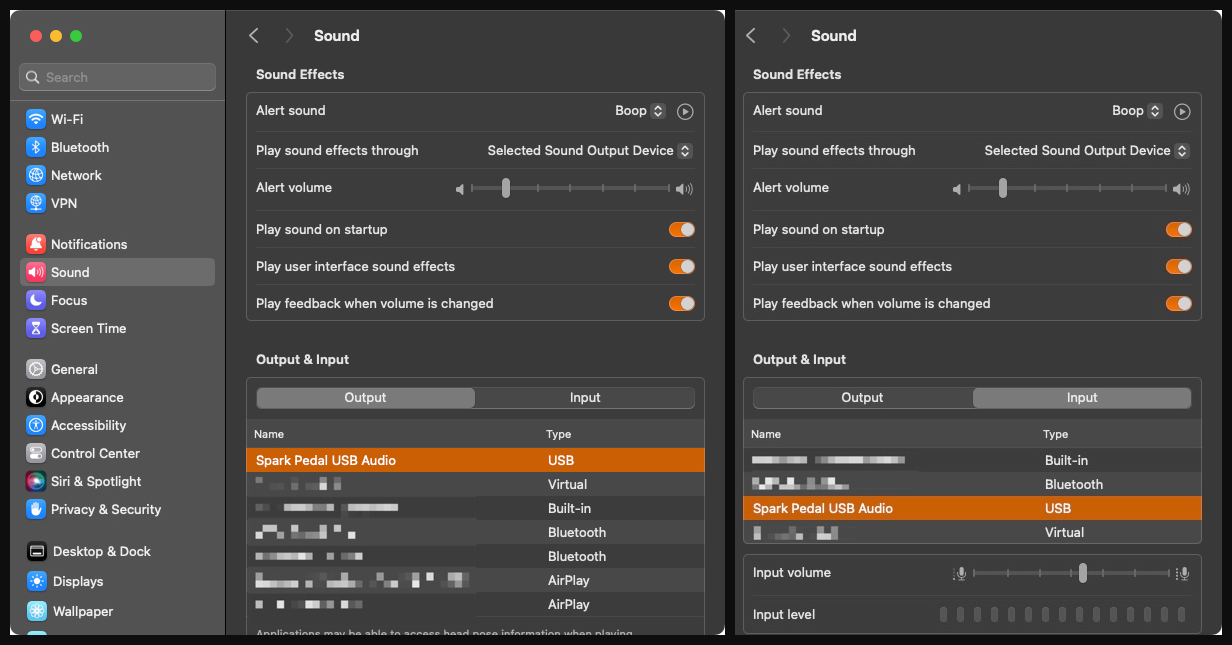Viewport: 1232px width, 645px height.
Task: Click high input microphone icon
Action: (x=1183, y=573)
